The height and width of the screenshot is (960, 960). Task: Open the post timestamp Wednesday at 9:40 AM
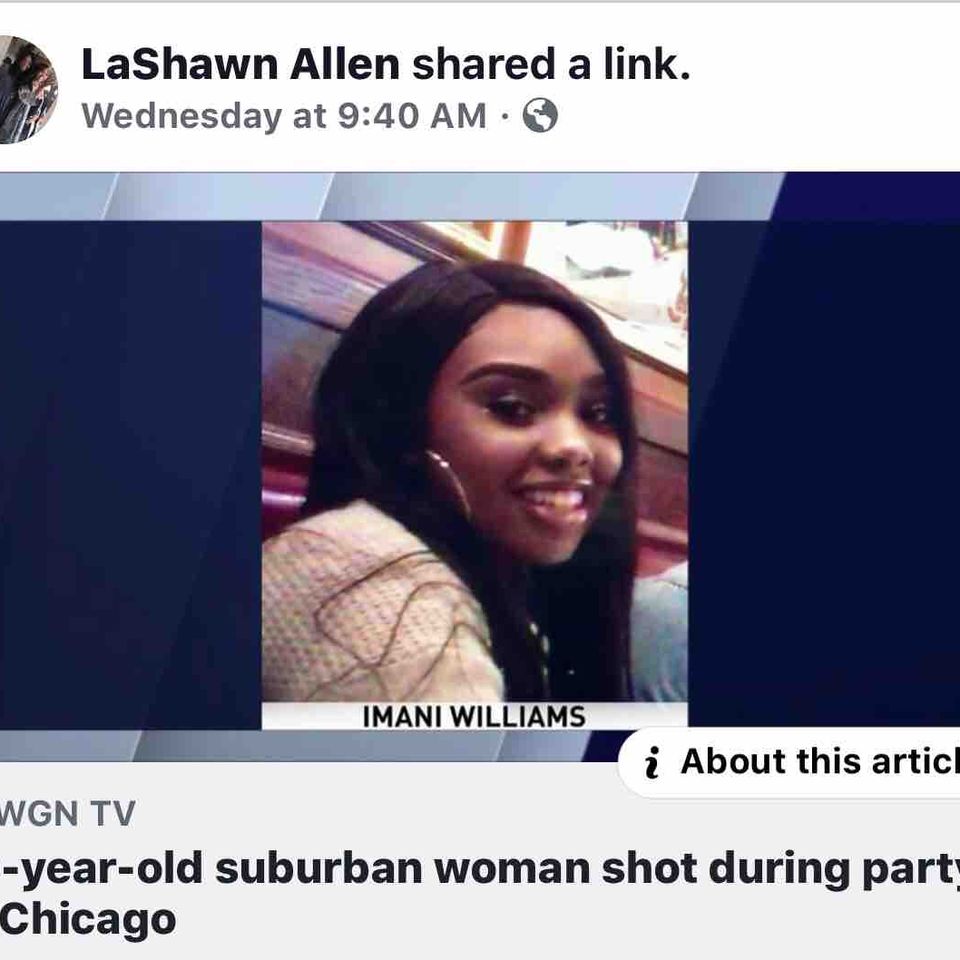[283, 116]
